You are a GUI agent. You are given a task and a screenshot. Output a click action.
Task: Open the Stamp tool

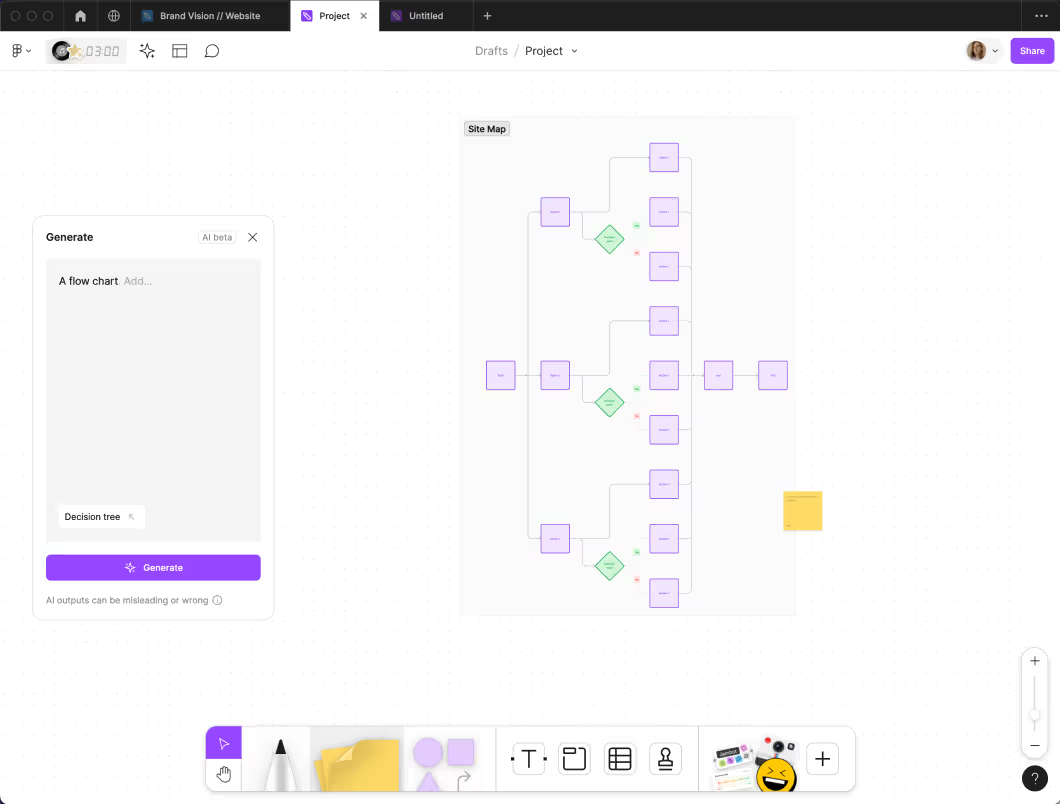click(x=665, y=759)
